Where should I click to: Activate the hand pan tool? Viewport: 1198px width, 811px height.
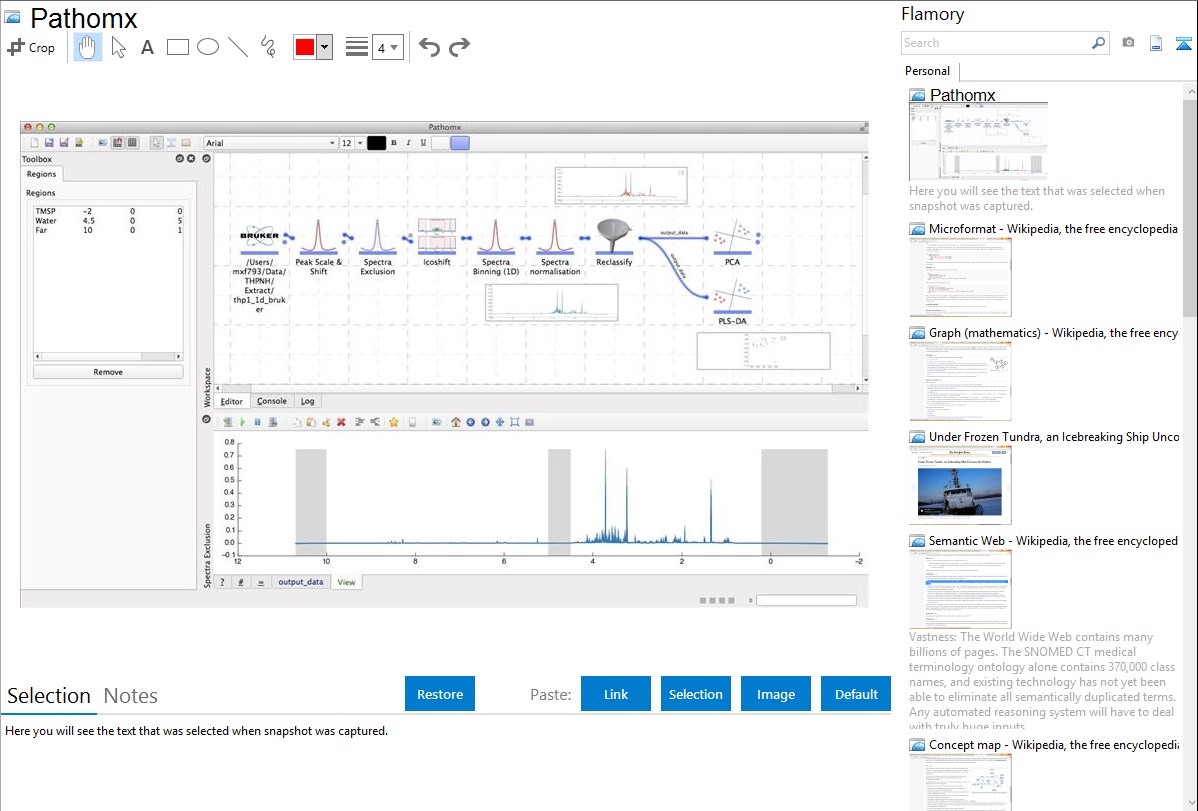coord(88,47)
